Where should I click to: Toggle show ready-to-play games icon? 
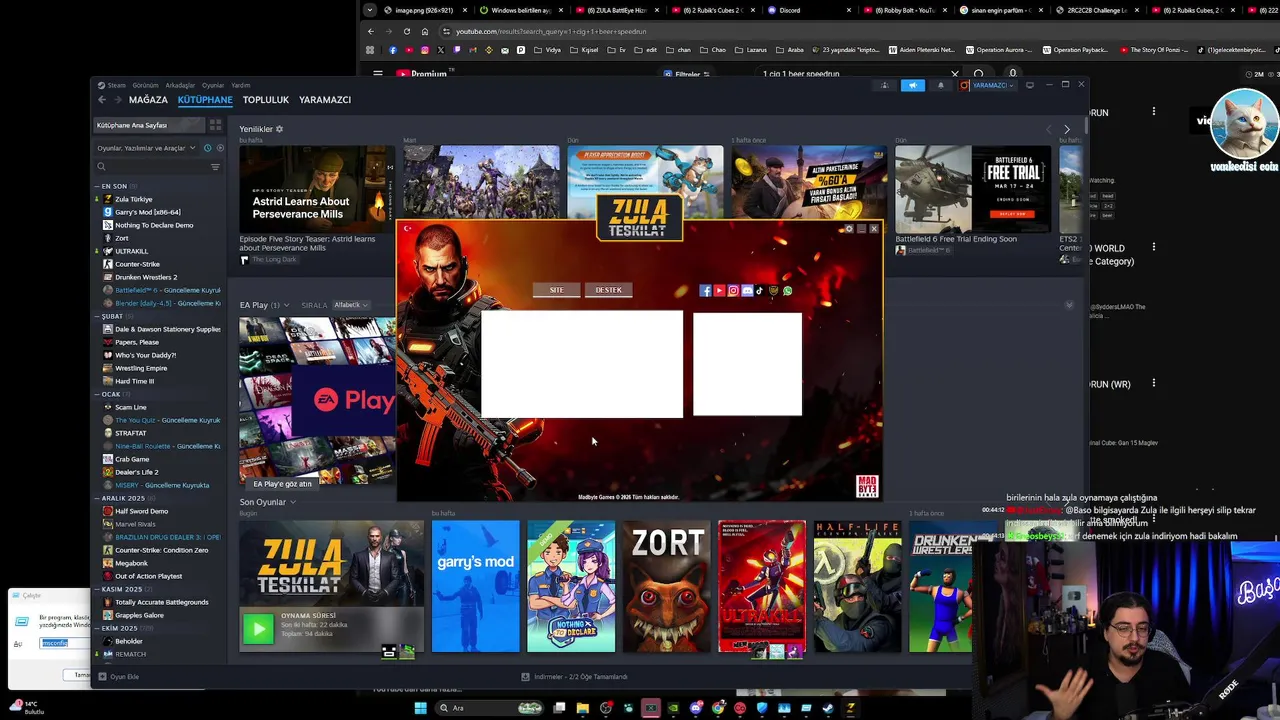[x=220, y=148]
